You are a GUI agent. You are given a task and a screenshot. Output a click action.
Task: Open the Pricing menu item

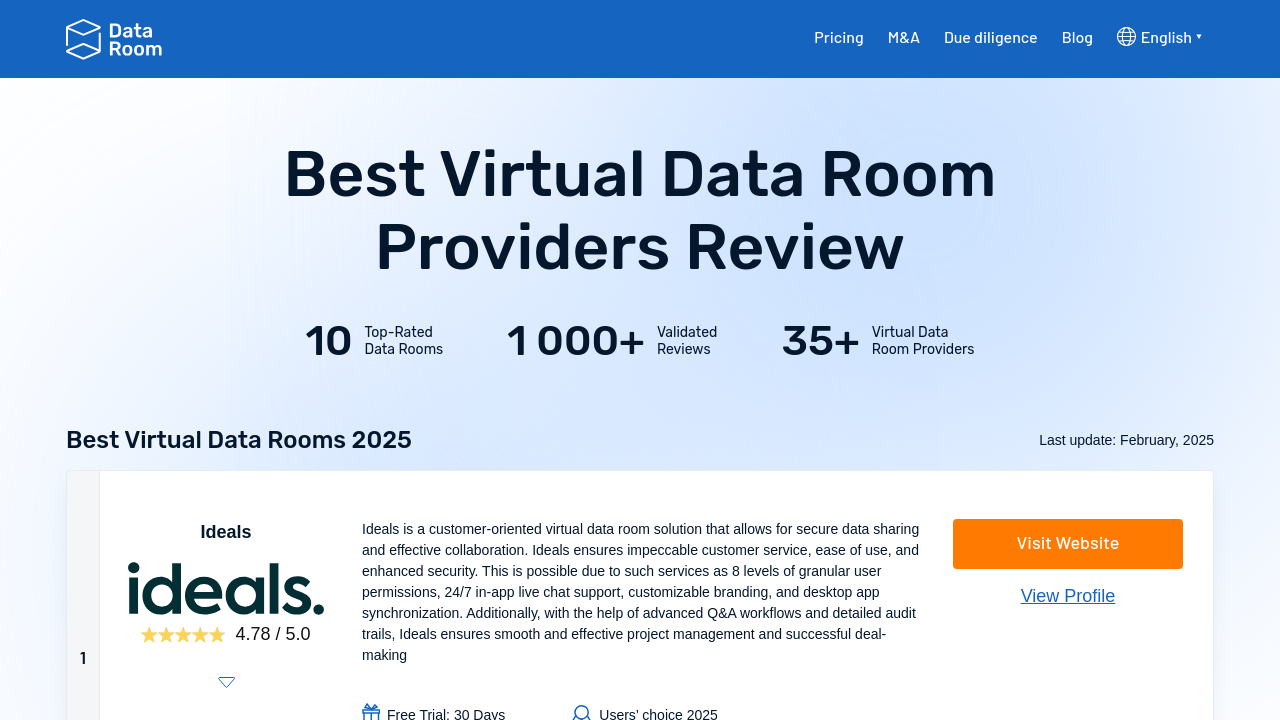point(839,38)
